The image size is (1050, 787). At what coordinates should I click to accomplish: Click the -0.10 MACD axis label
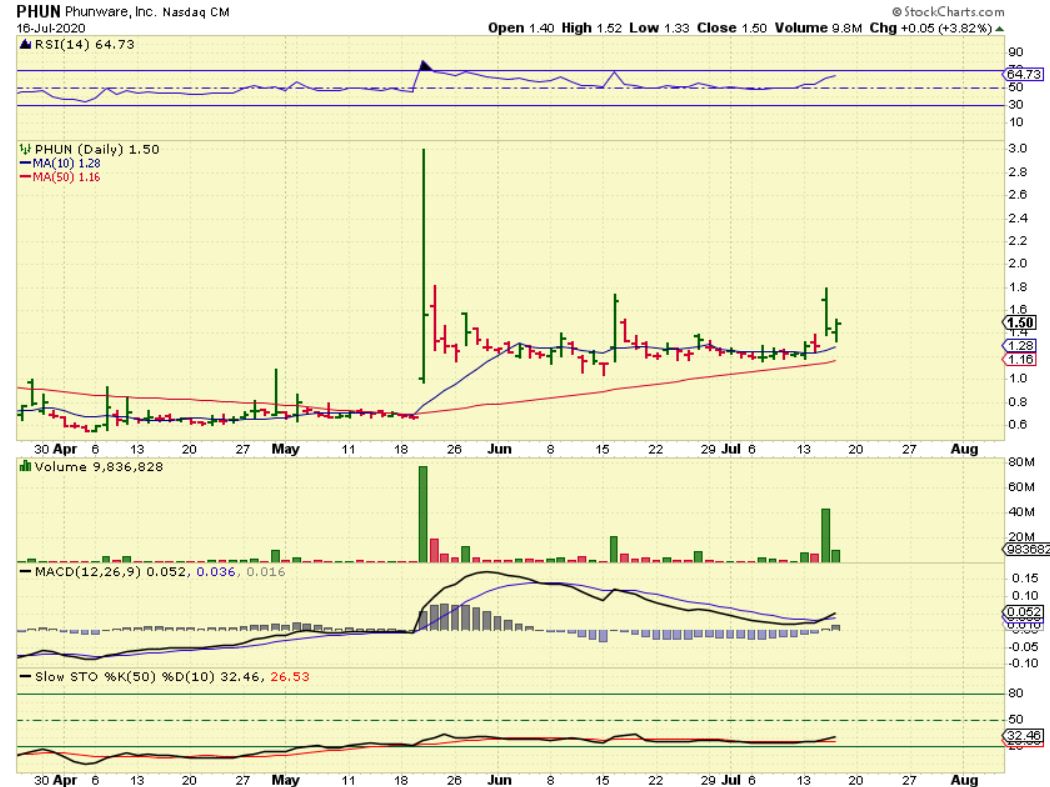click(x=1023, y=663)
